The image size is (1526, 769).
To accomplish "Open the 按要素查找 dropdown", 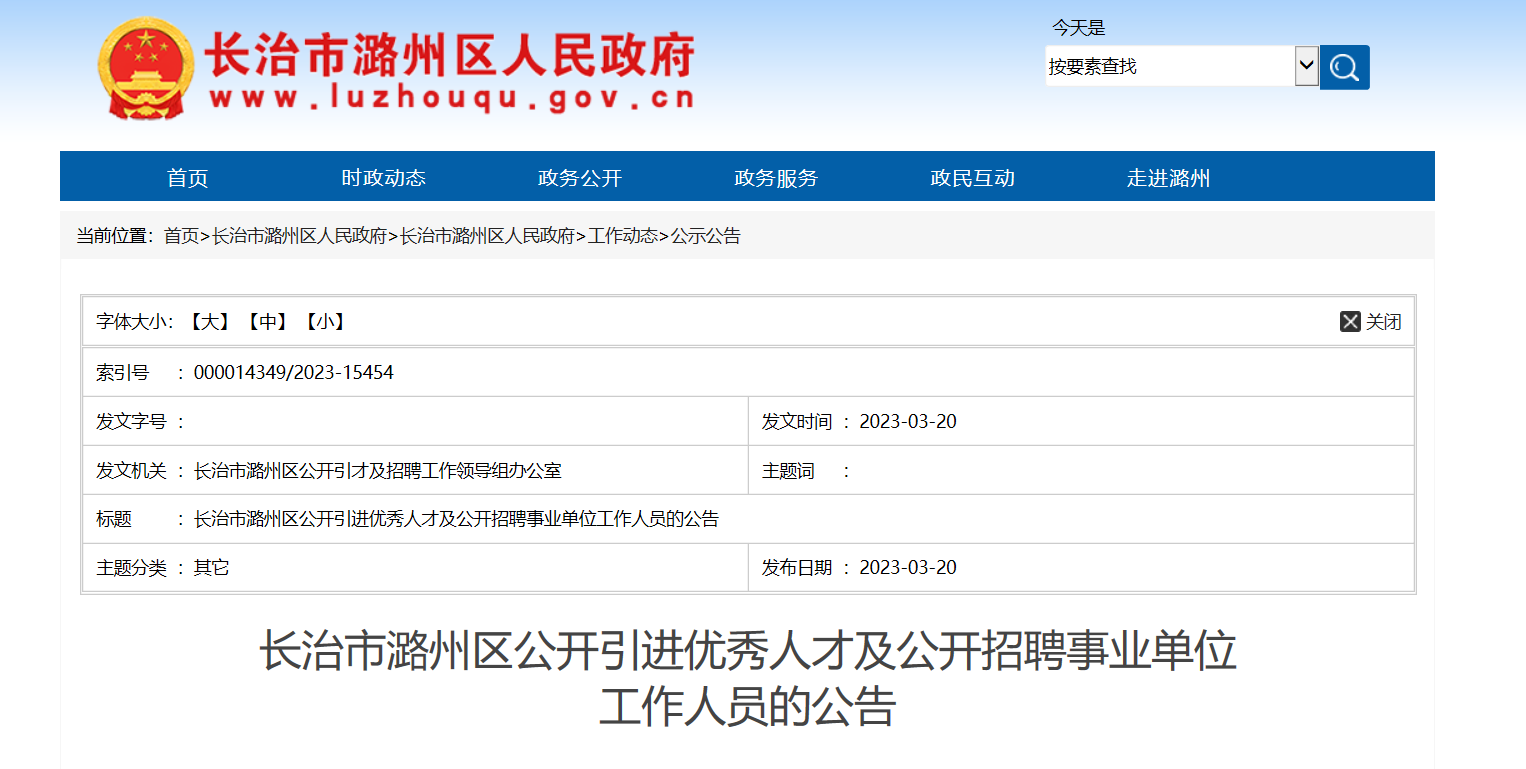I will 1182,66.
